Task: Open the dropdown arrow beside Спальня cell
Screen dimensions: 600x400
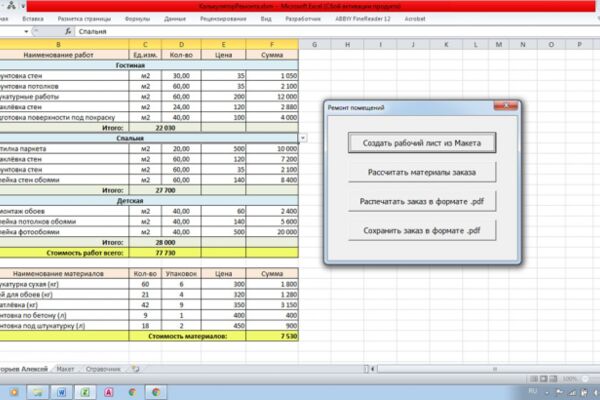Action: tap(303, 138)
